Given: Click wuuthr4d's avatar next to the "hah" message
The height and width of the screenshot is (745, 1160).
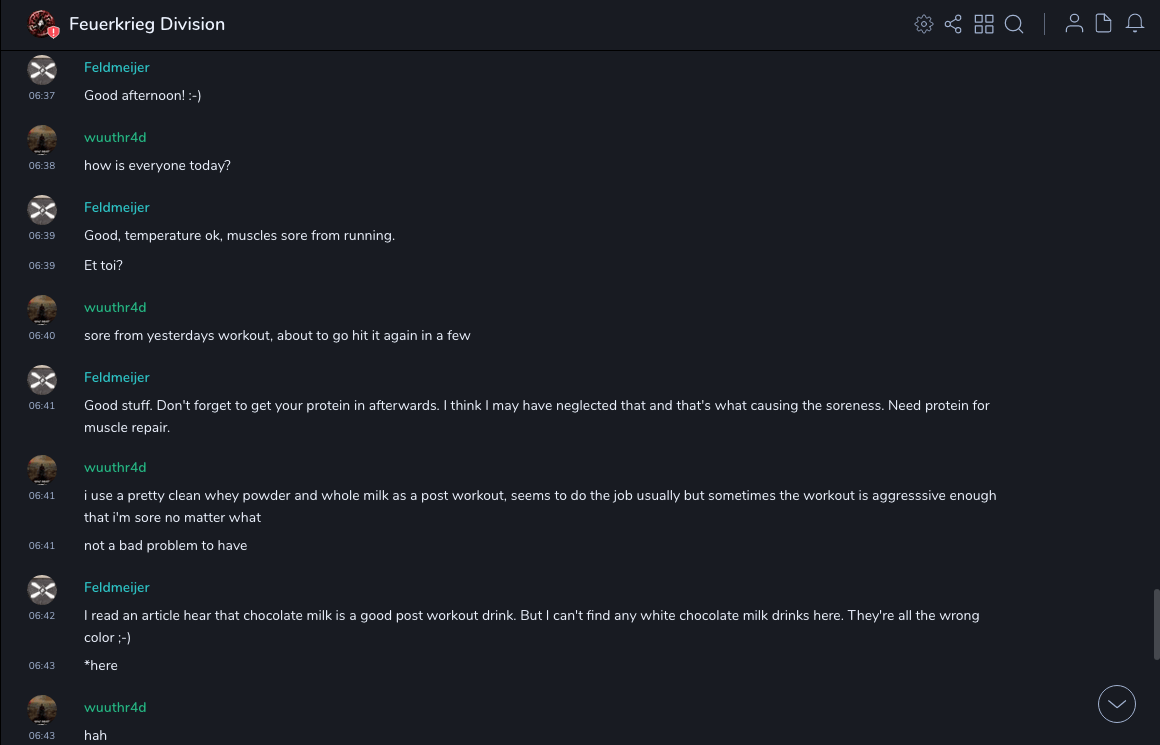Looking at the screenshot, I should pyautogui.click(x=42, y=710).
